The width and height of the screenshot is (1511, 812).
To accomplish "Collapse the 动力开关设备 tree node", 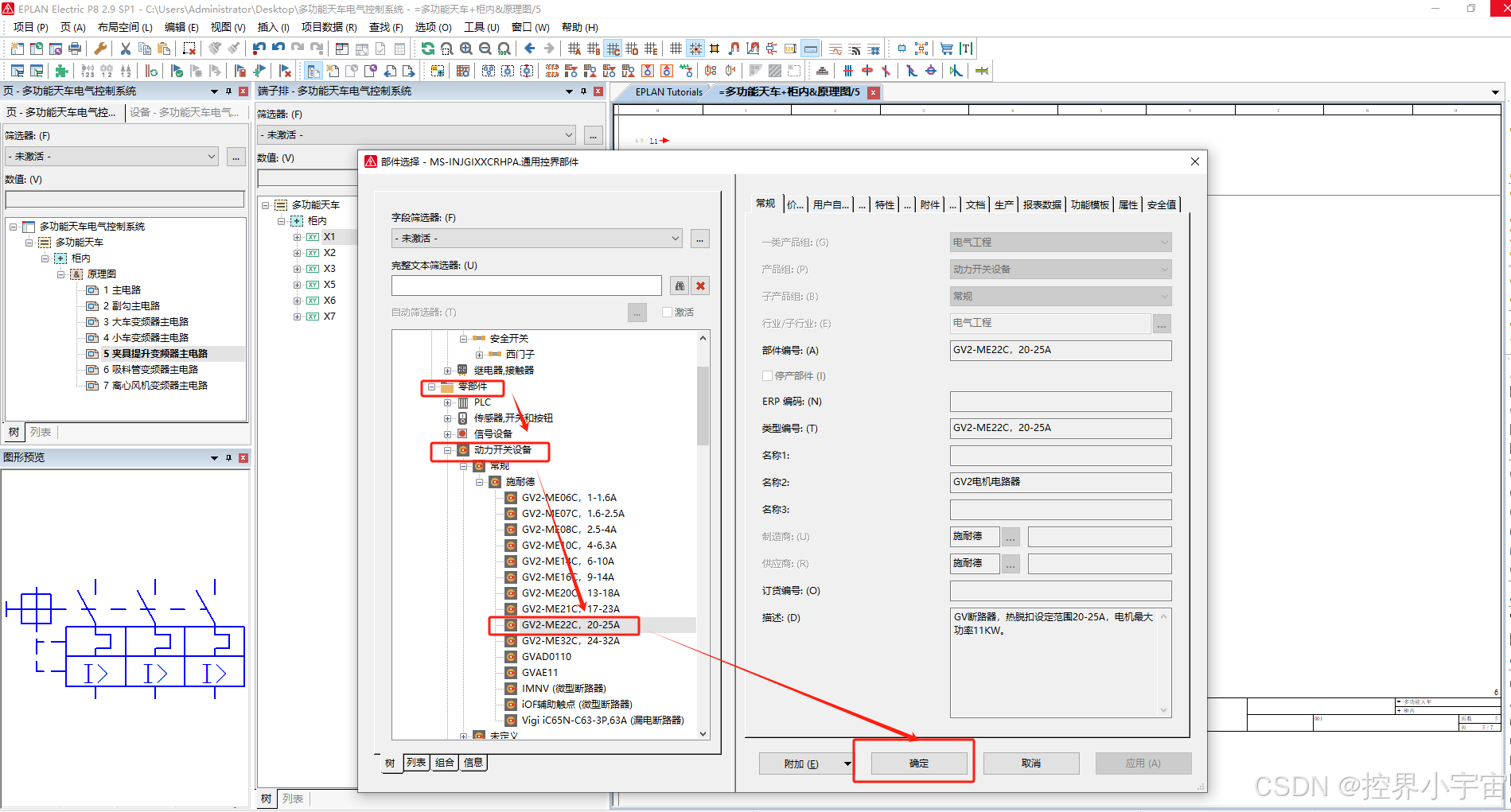I will click(x=448, y=450).
